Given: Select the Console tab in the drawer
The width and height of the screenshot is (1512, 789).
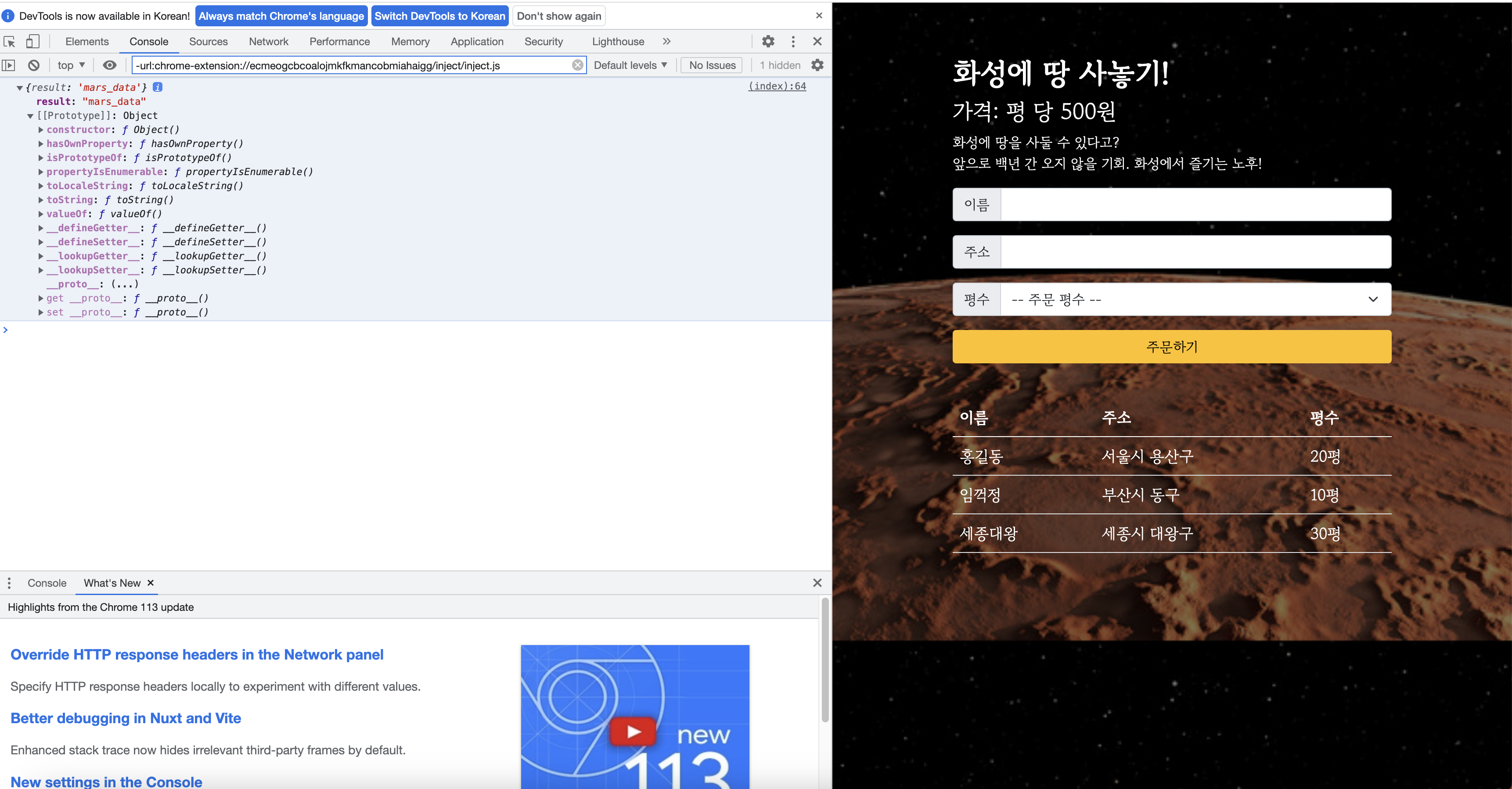Looking at the screenshot, I should (47, 583).
